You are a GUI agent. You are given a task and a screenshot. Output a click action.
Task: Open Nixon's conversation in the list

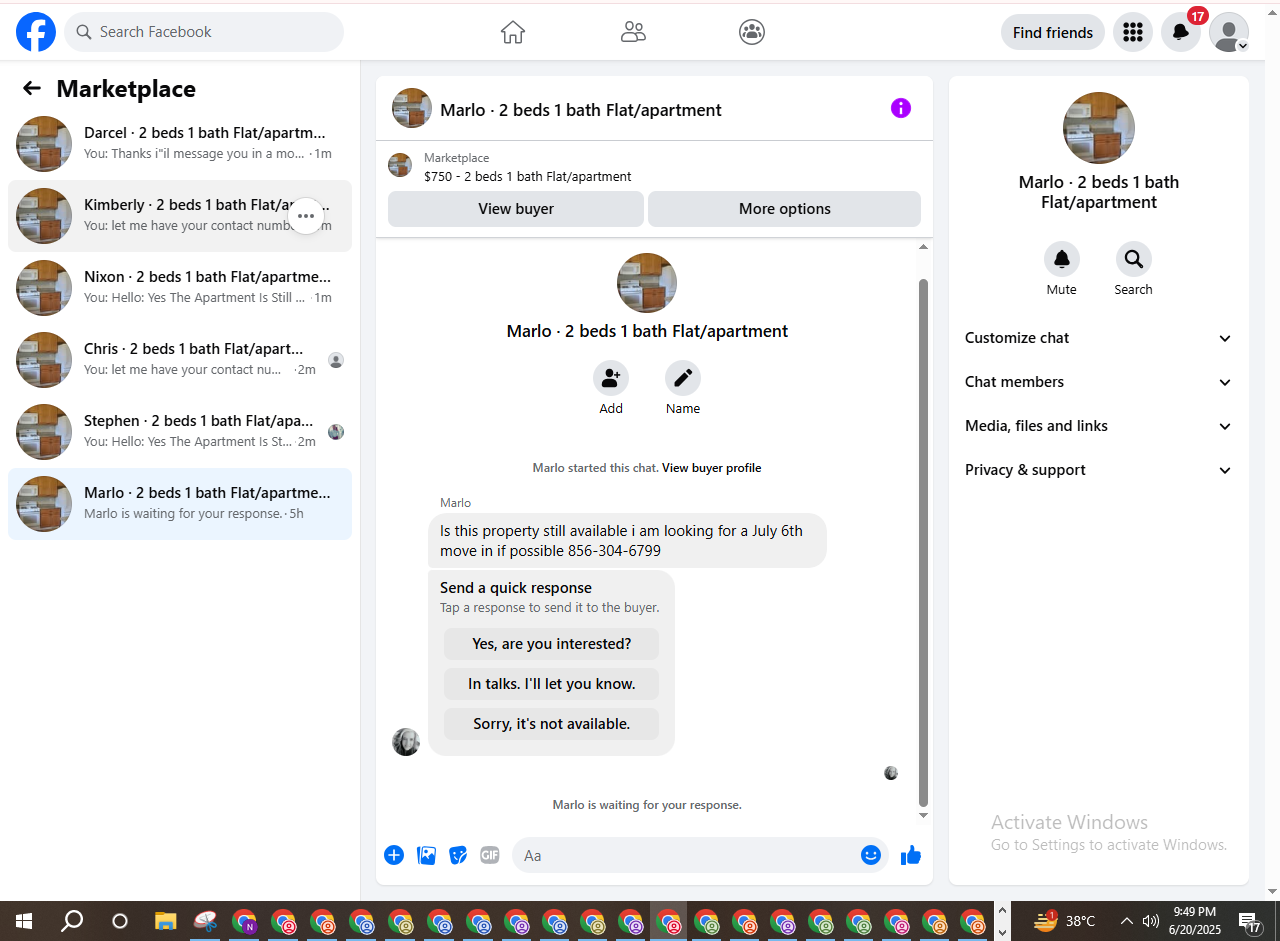pyautogui.click(x=180, y=288)
